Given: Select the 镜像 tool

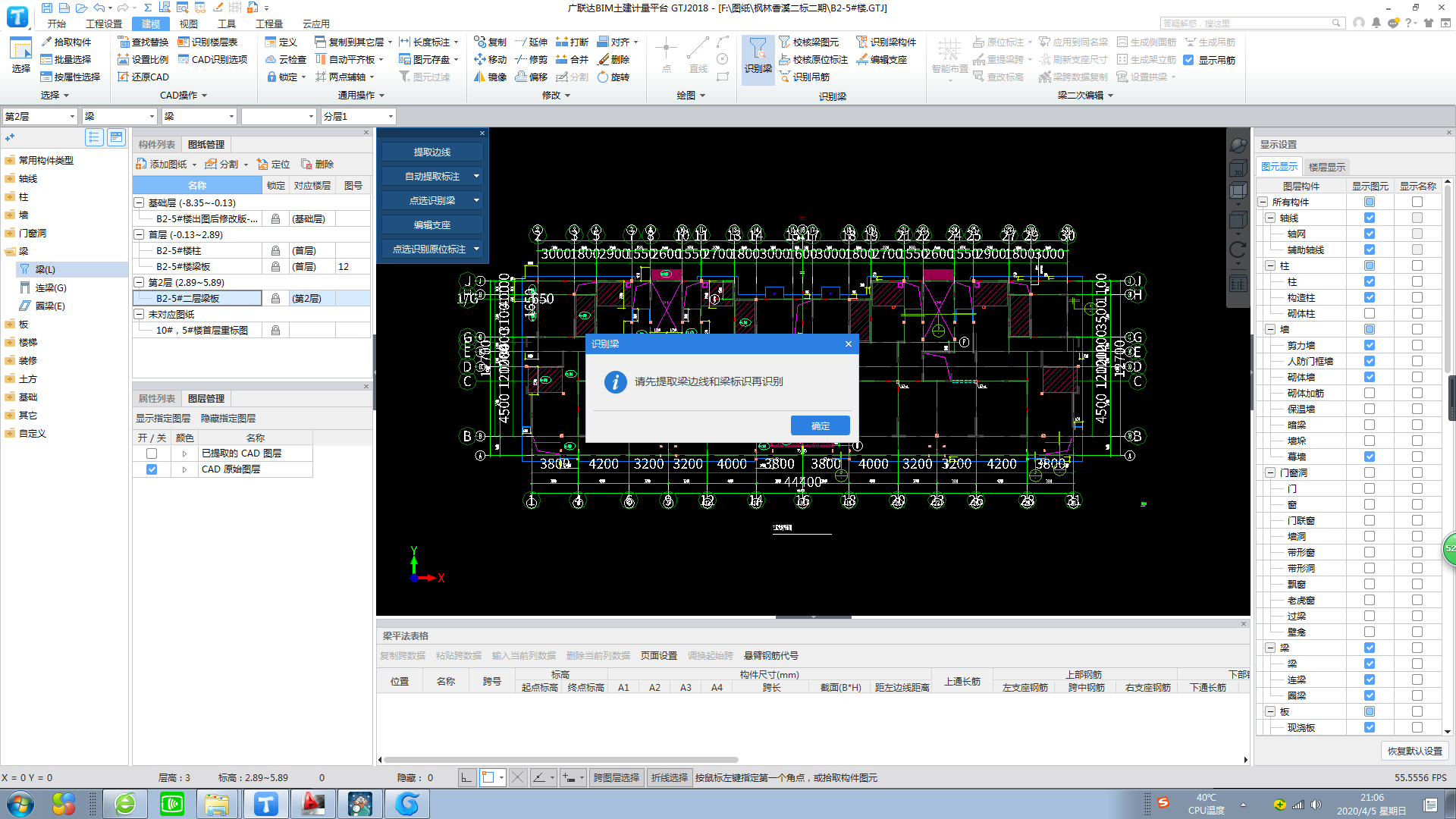Looking at the screenshot, I should coord(490,77).
